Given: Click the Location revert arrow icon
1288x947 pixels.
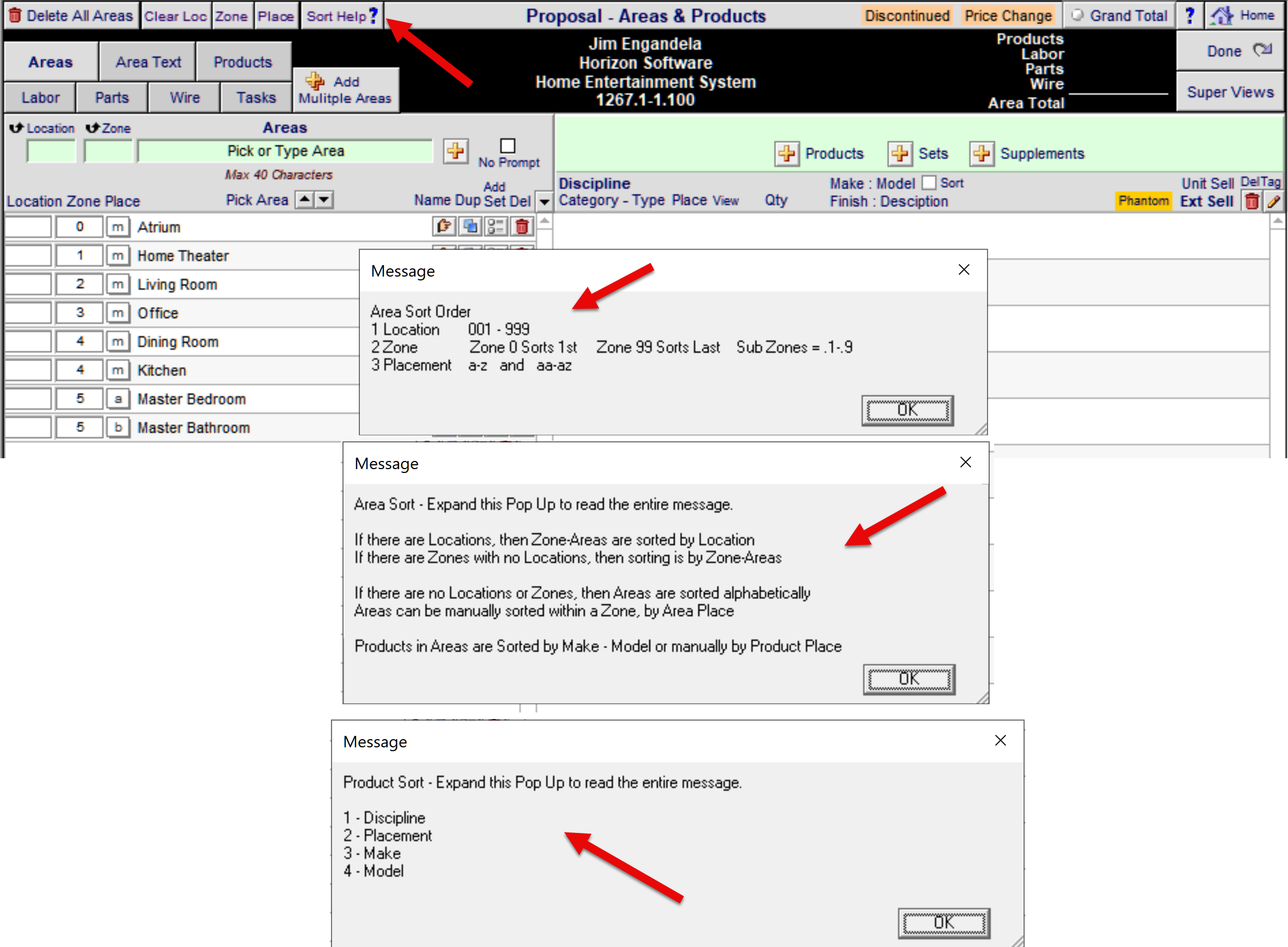Looking at the screenshot, I should [x=16, y=128].
